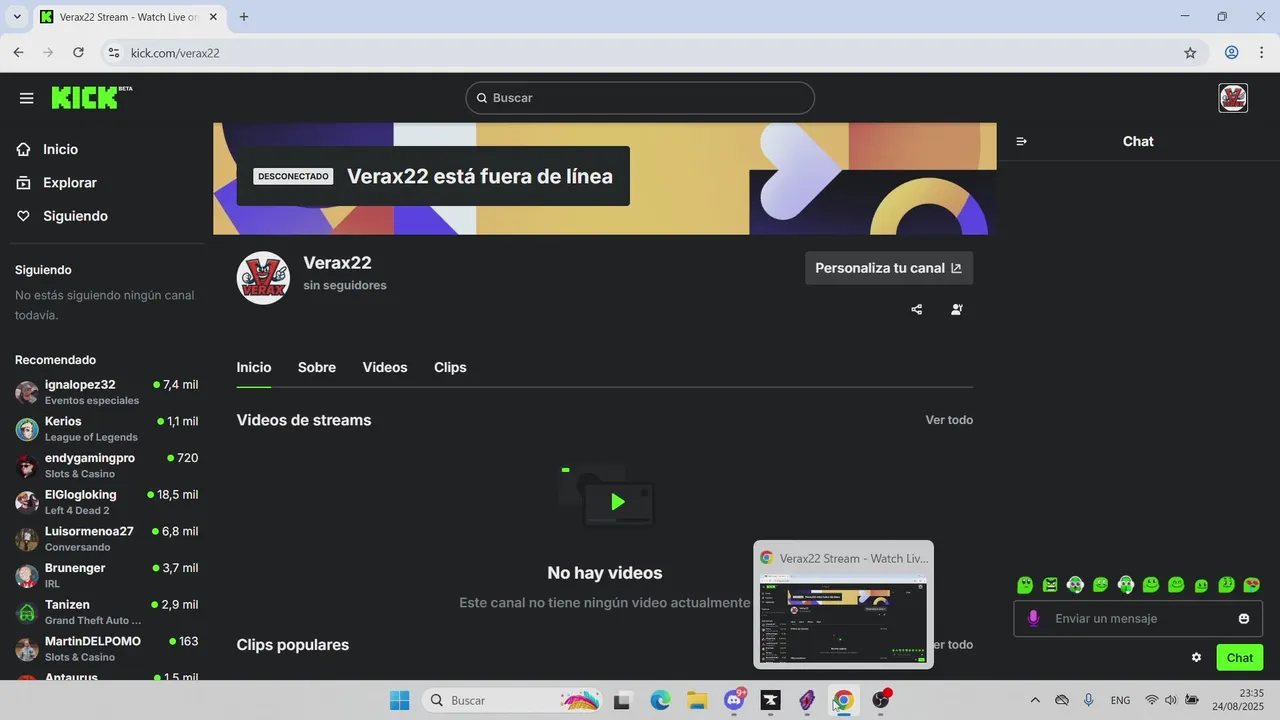Click the Verax22 channel name heading
This screenshot has width=1280, height=720.
click(337, 263)
